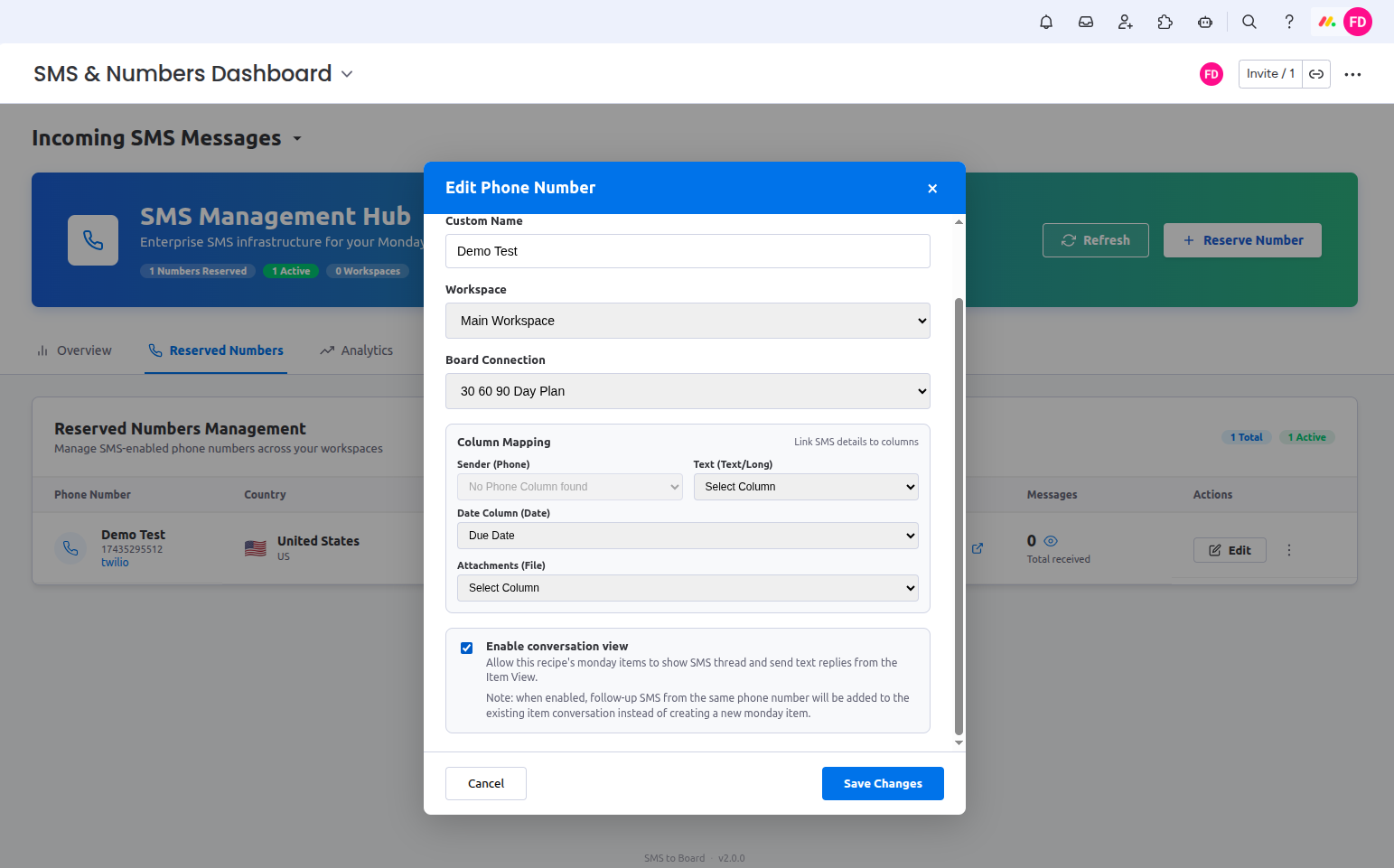Click the 1 Active badge in banner
Image resolution: width=1394 pixels, height=868 pixels.
pos(291,271)
